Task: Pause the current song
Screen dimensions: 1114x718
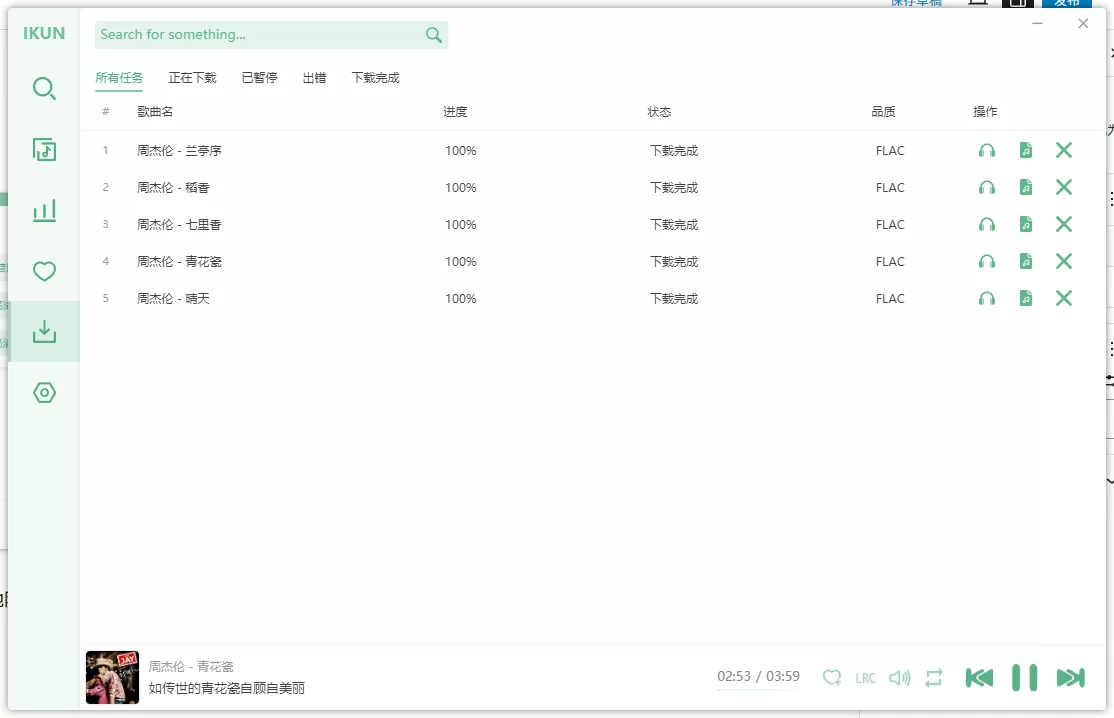Action: point(1024,678)
